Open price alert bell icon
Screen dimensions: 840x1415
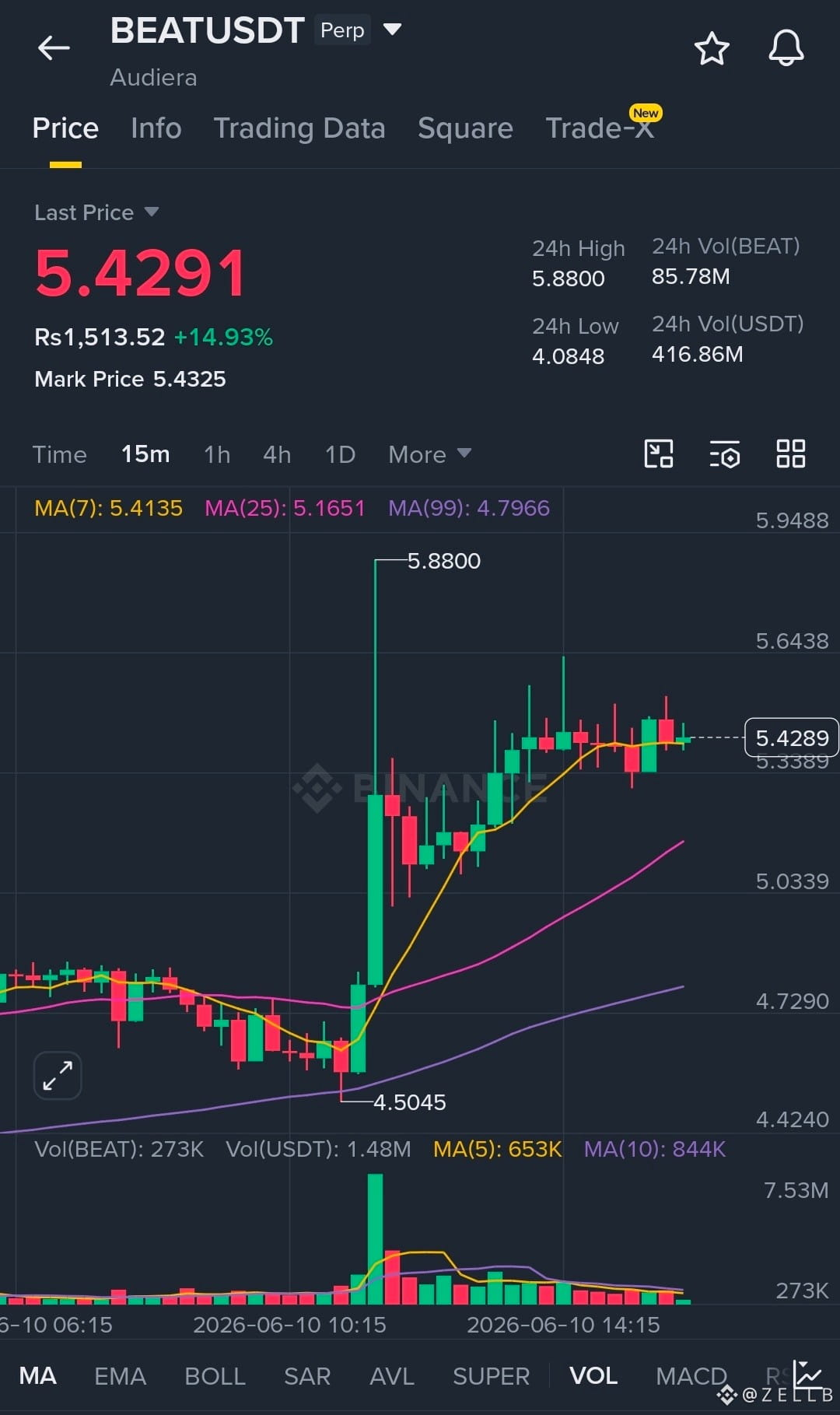pos(786,48)
